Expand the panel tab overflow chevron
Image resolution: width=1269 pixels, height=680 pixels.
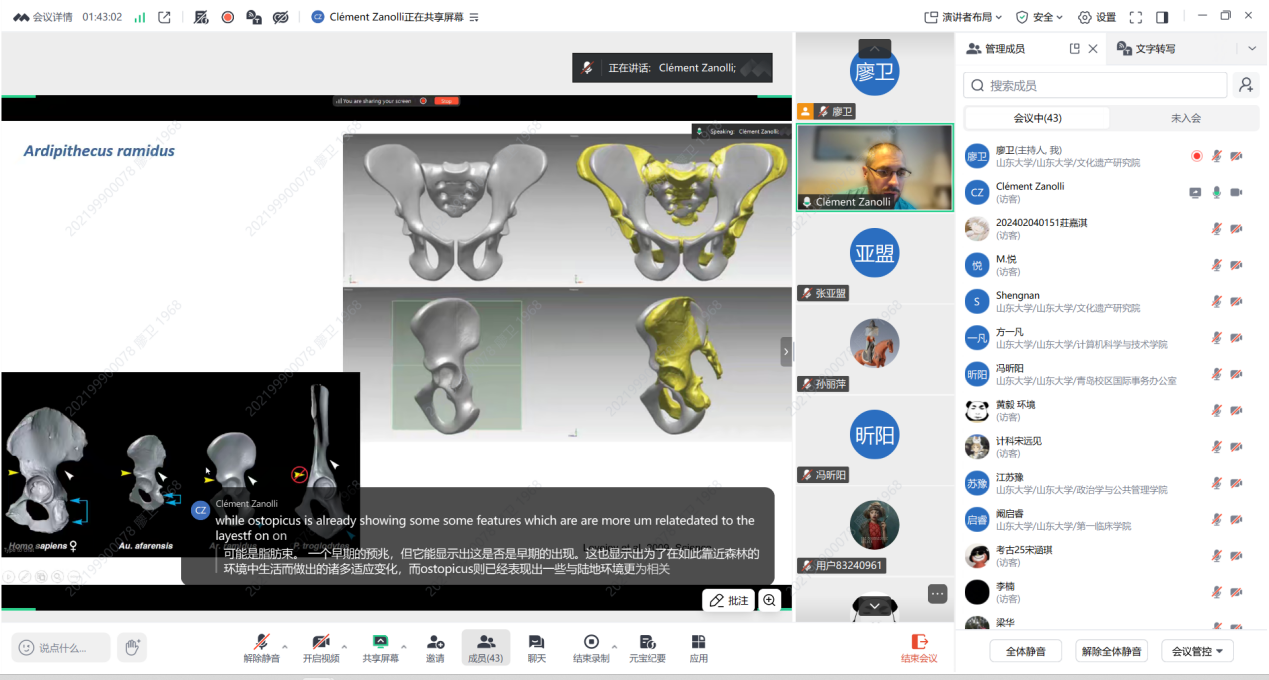(x=1252, y=48)
